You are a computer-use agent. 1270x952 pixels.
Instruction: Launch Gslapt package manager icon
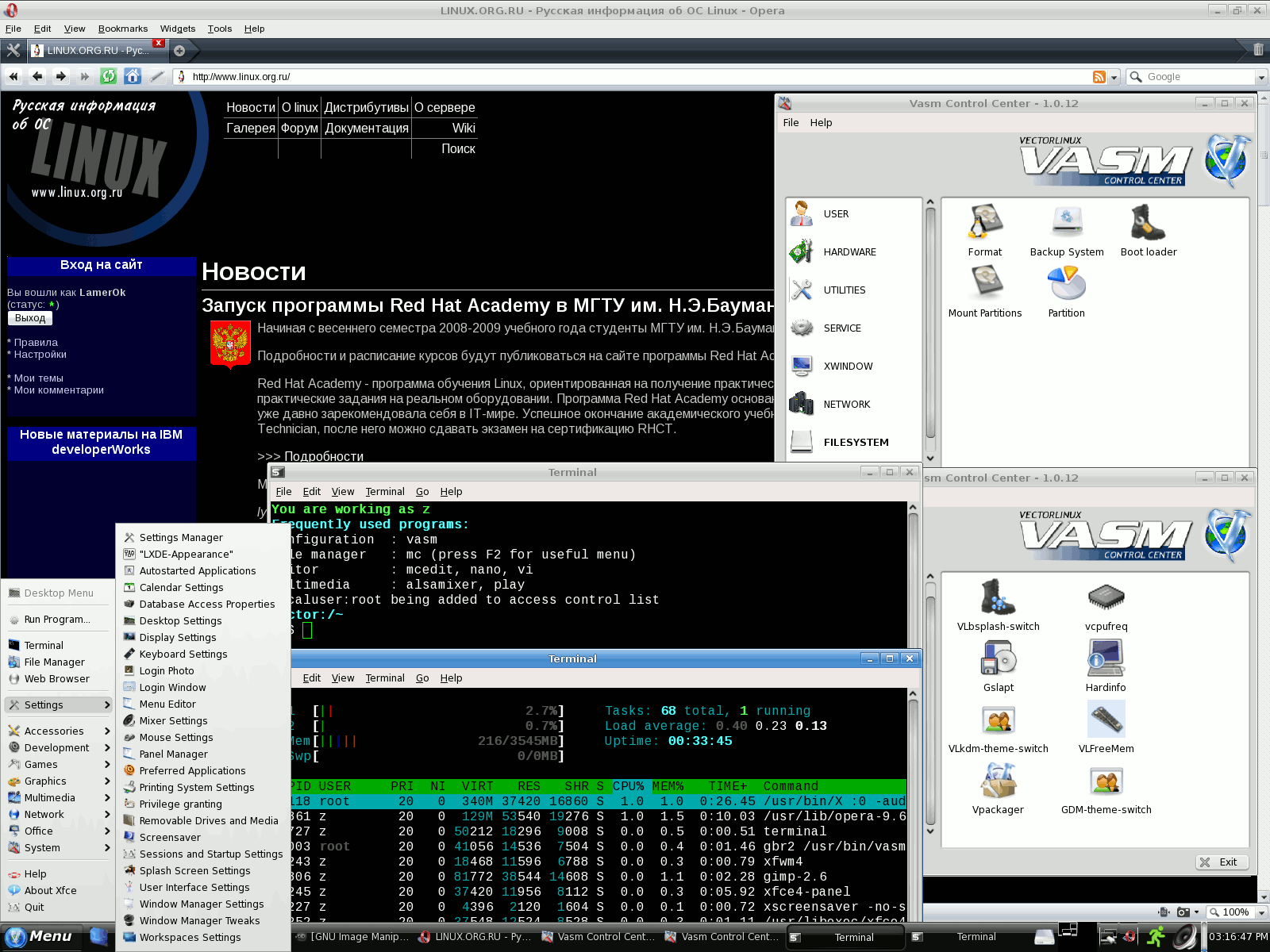(x=999, y=666)
